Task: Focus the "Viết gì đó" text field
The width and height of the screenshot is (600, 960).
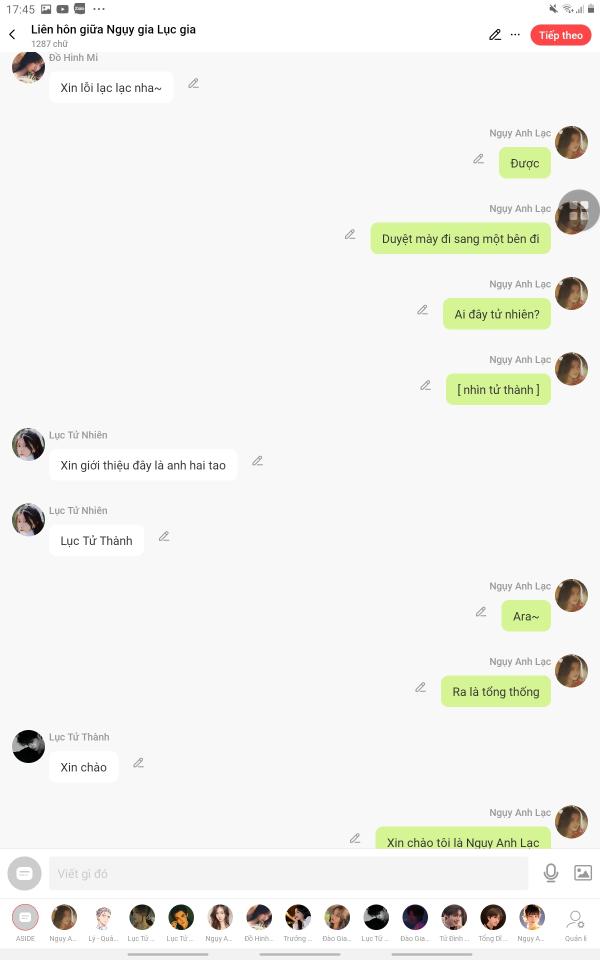Action: click(x=288, y=873)
